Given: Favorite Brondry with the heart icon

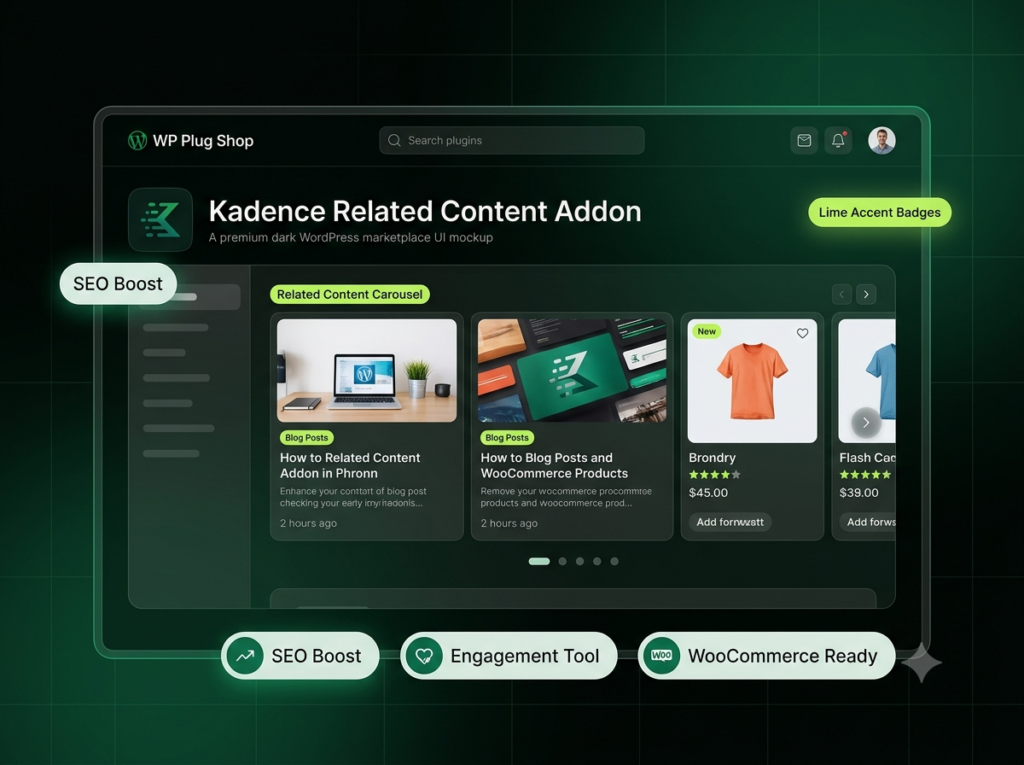Looking at the screenshot, I should 803,333.
